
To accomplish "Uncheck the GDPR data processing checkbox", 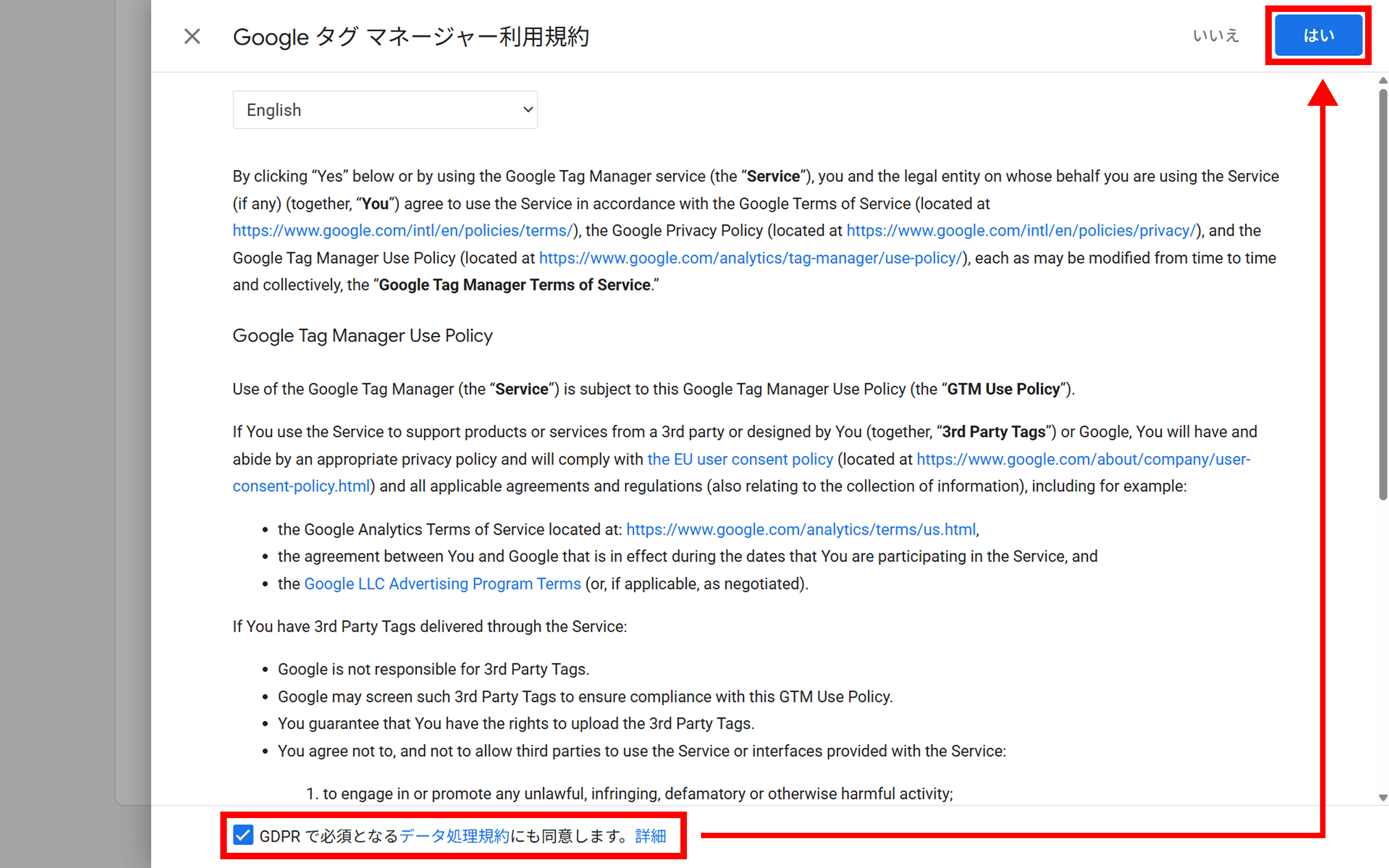I will (x=244, y=835).
